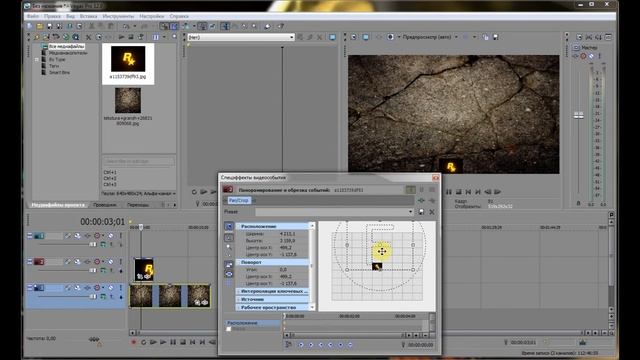This screenshot has height=360, width=640.
Task: Open the media views dropdown arrow
Action: tap(164, 37)
